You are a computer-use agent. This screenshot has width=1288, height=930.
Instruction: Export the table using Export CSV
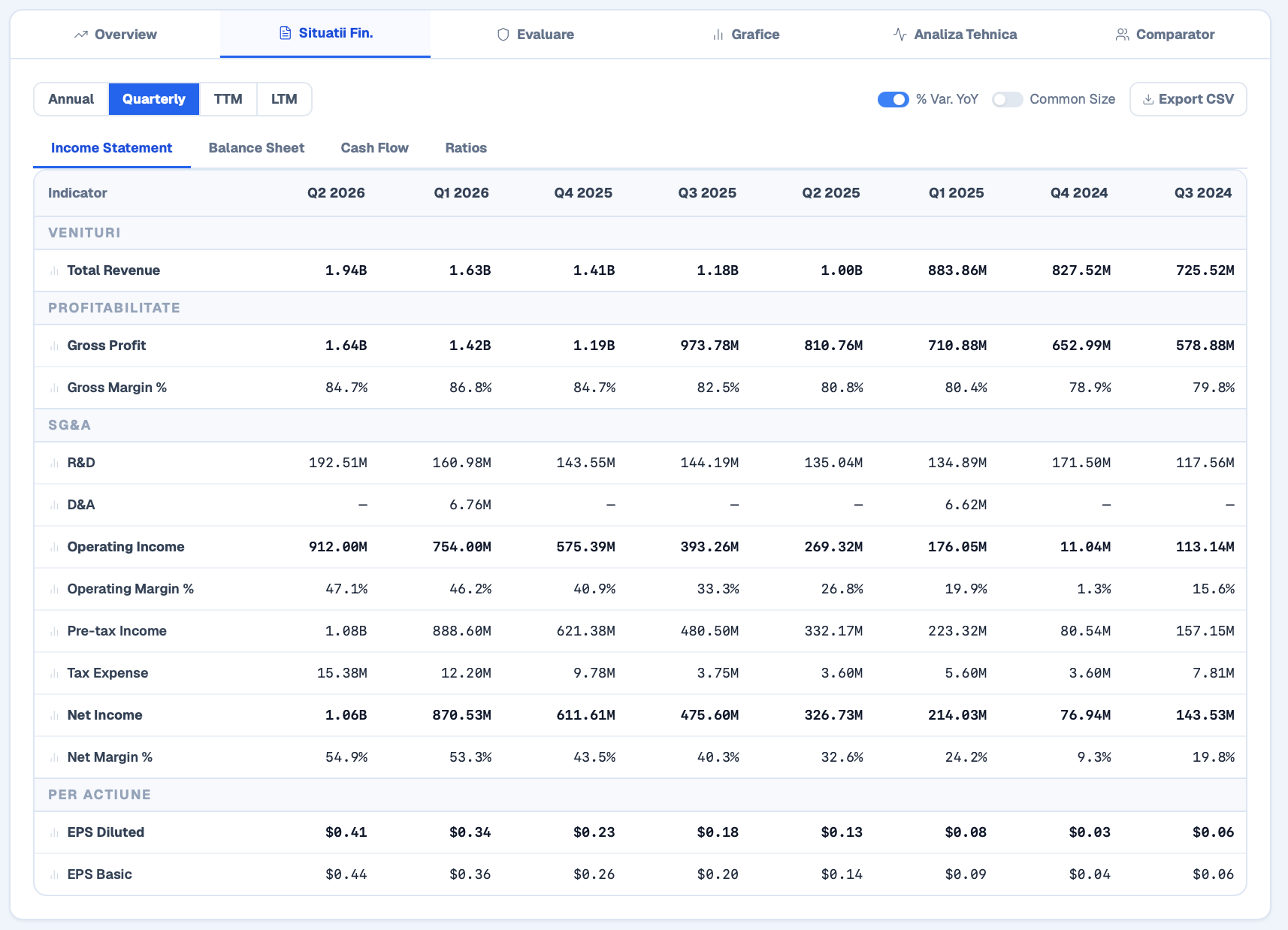tap(1188, 99)
